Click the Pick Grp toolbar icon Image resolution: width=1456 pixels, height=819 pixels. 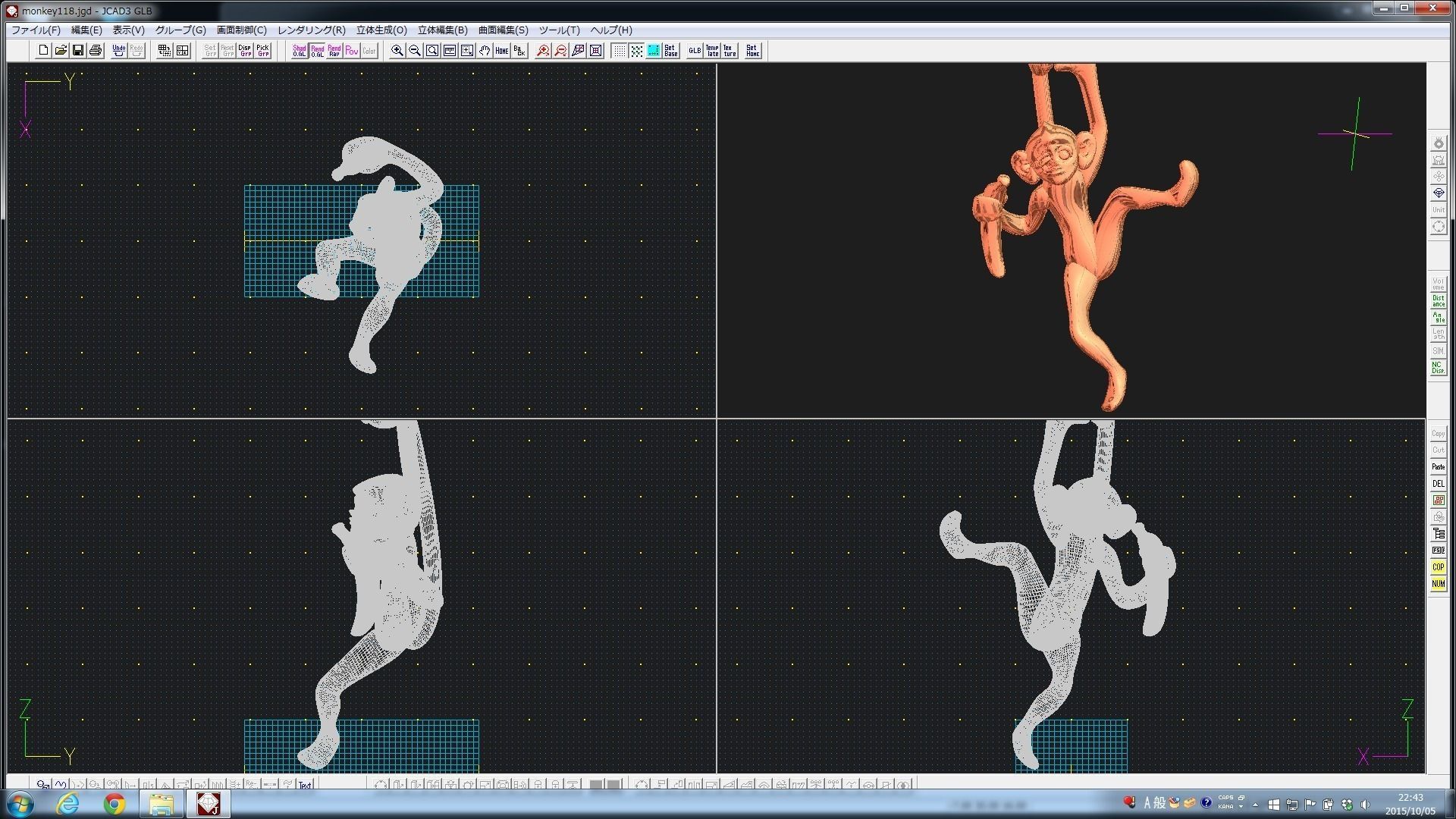263,51
